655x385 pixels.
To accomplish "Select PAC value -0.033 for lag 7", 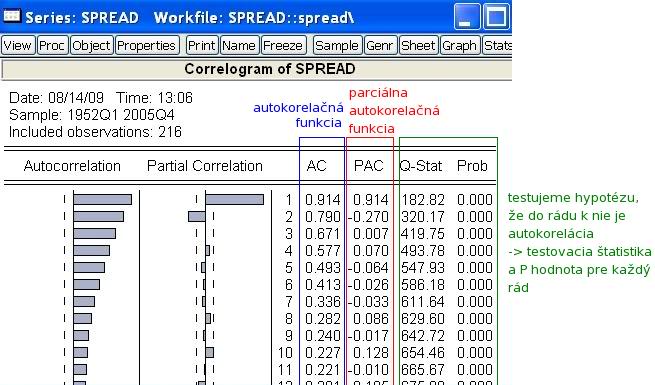I will click(x=368, y=302).
